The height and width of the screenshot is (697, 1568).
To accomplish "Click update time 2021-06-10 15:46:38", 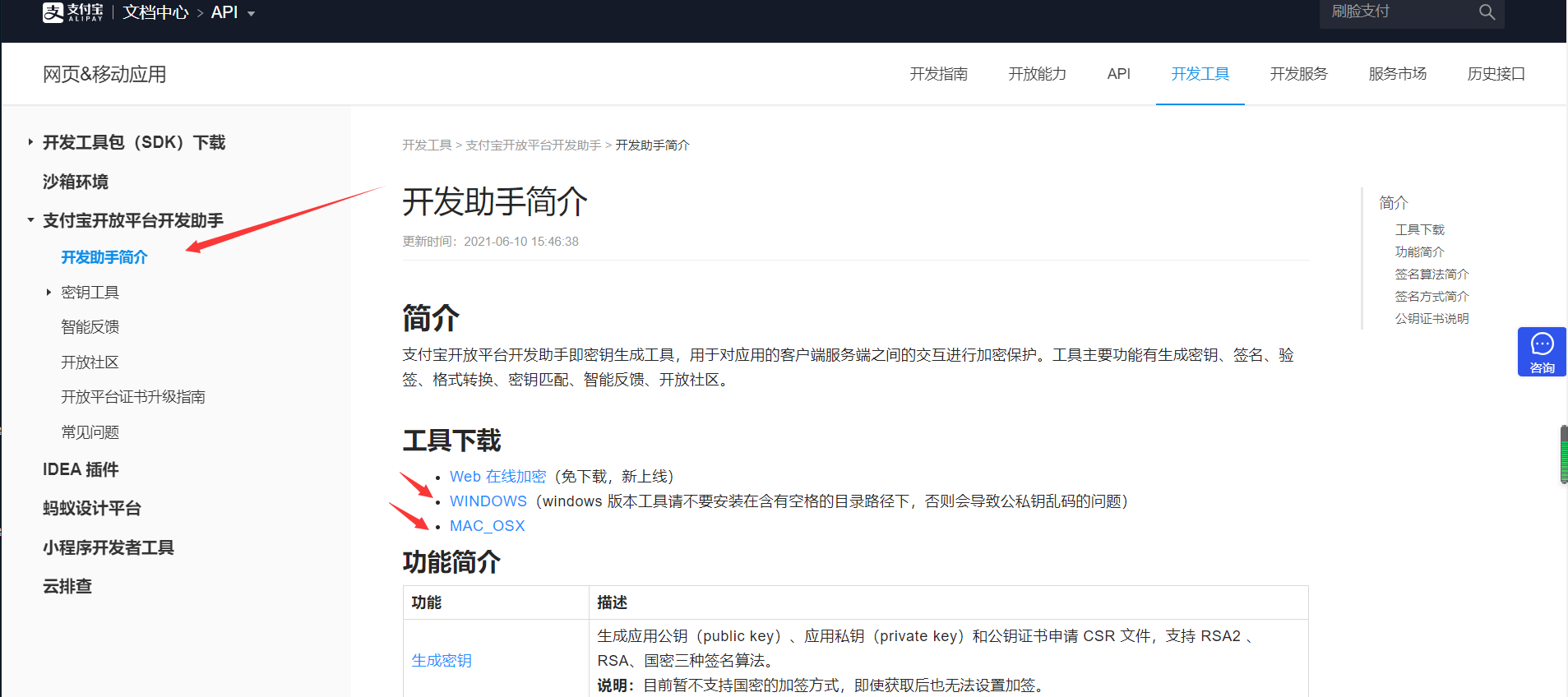I will click(521, 242).
